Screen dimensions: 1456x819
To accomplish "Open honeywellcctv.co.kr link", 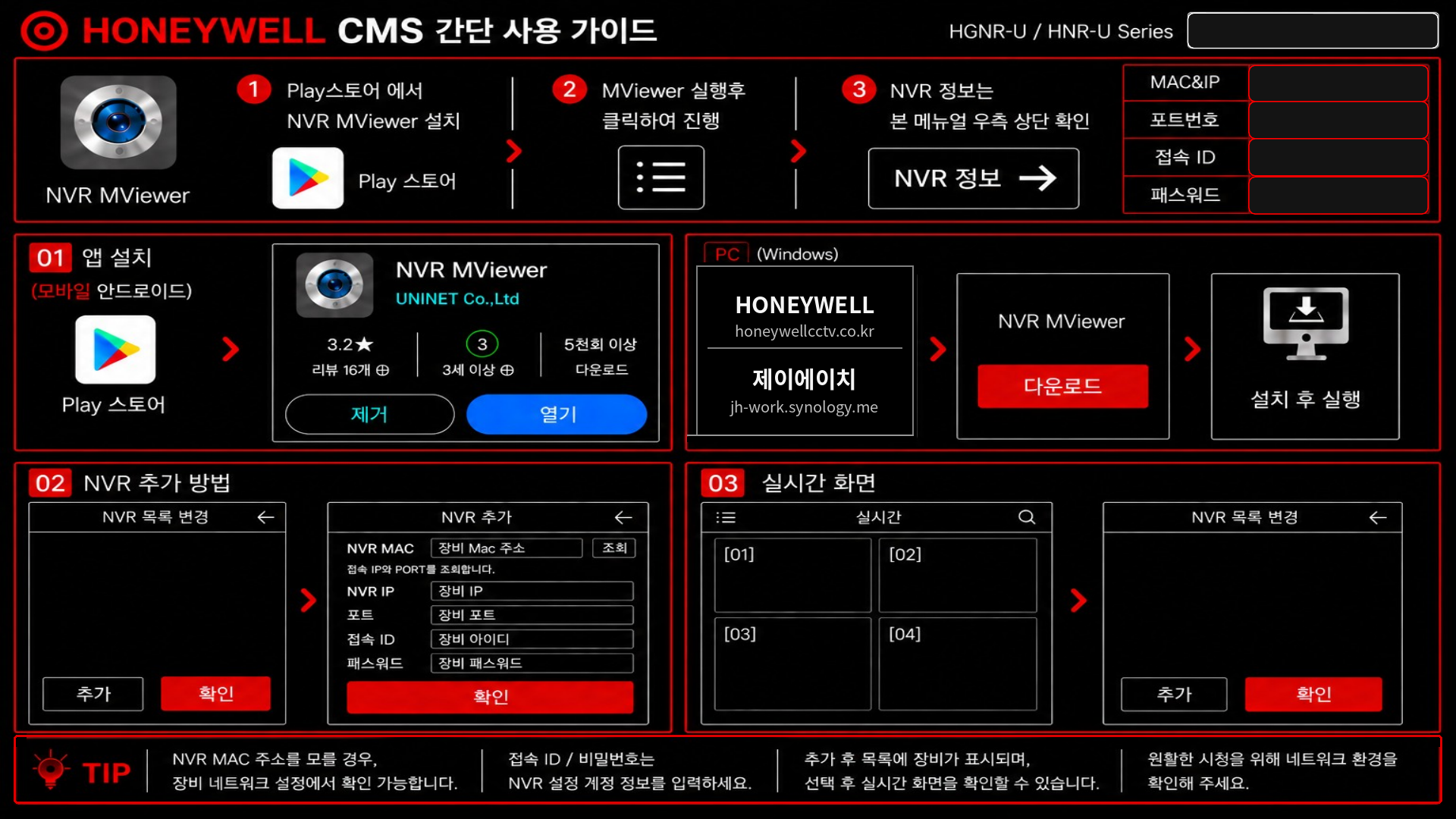I will pos(804,331).
